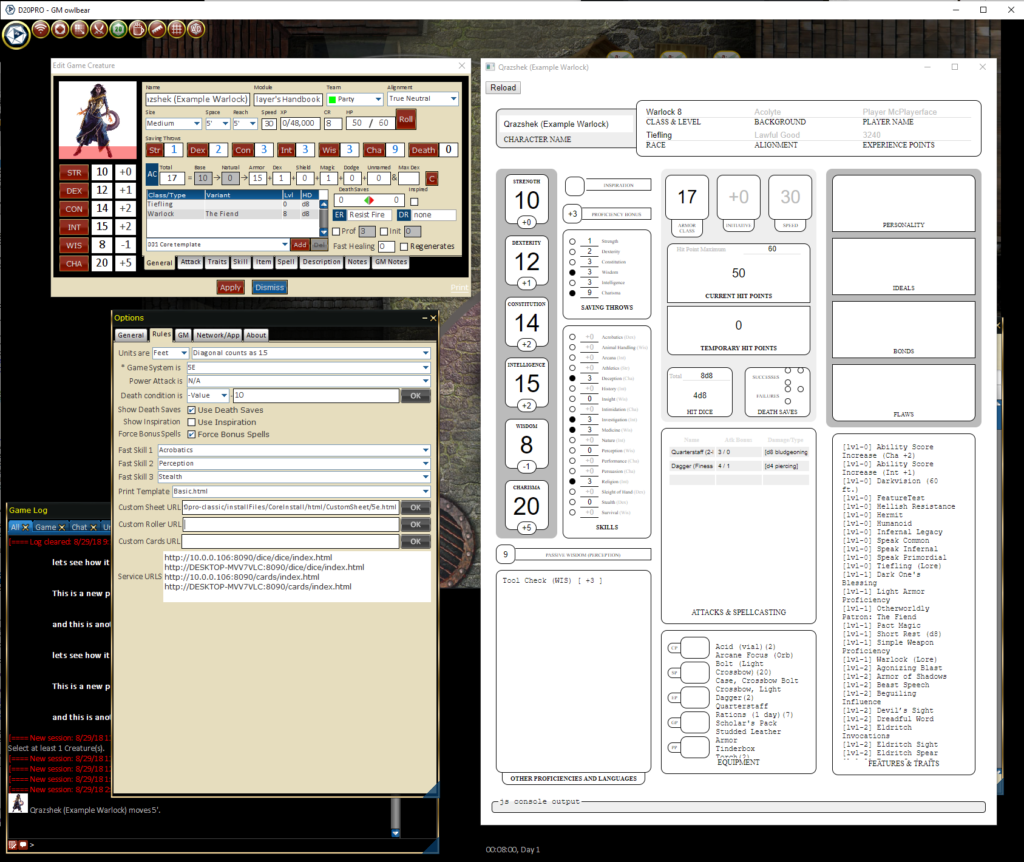Close the Chat tab in Game Log
This screenshot has height=862, width=1024.
(93, 527)
